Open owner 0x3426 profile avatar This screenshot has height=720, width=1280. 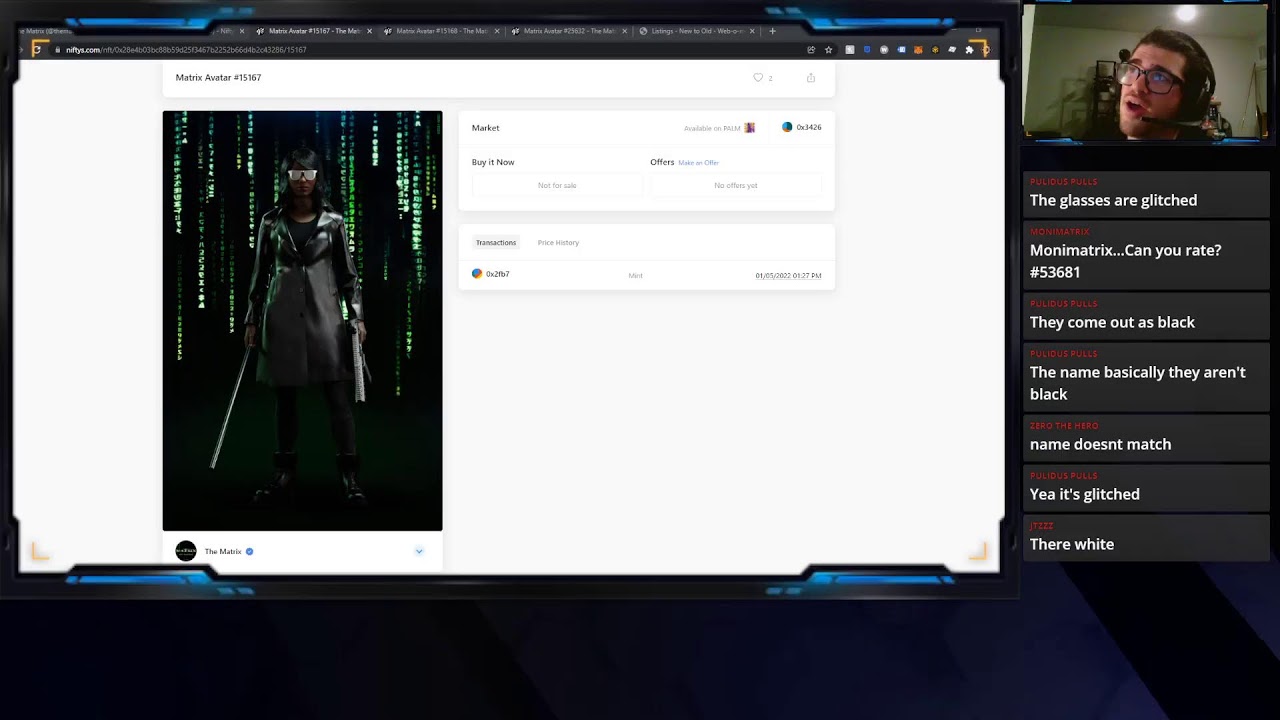coord(787,127)
